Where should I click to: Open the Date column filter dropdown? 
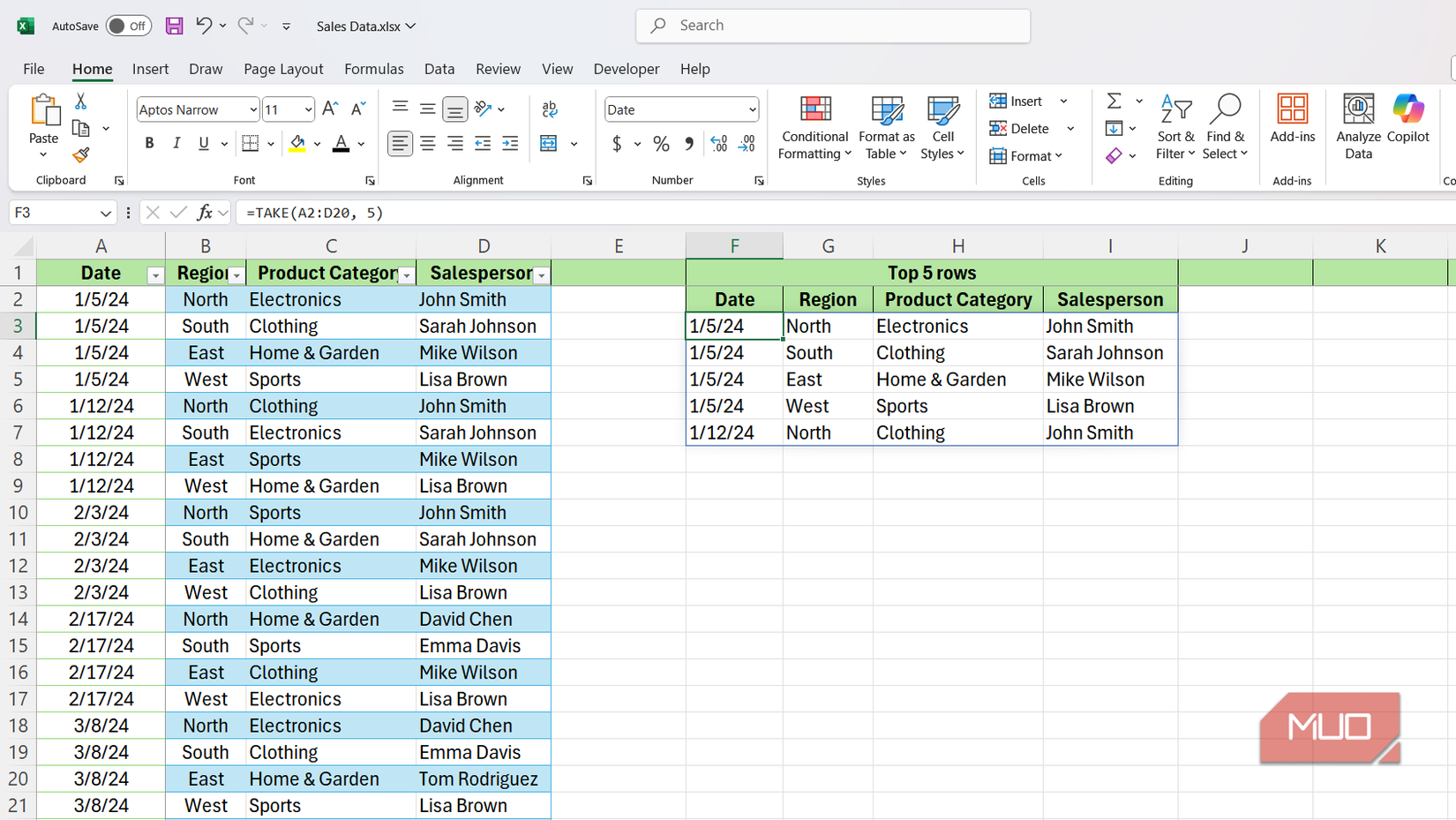tap(155, 275)
